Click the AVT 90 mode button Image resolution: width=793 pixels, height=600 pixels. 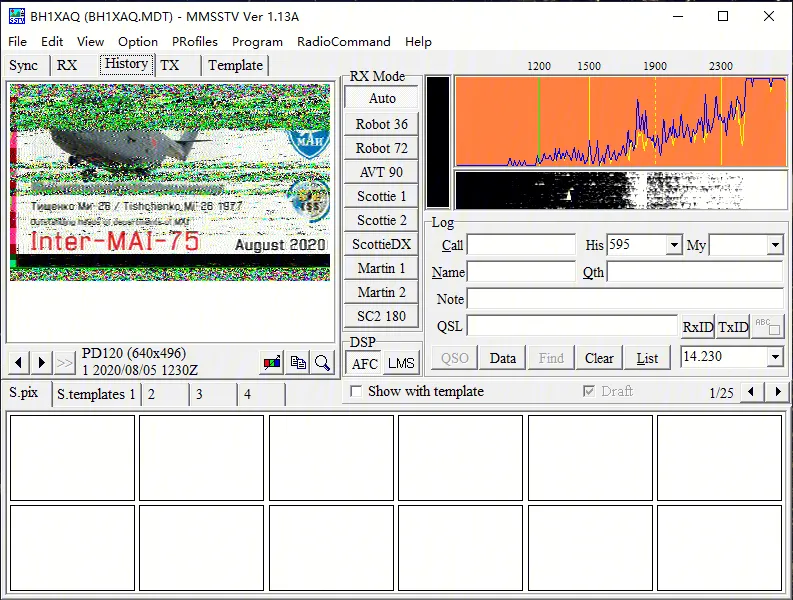[x=381, y=172]
